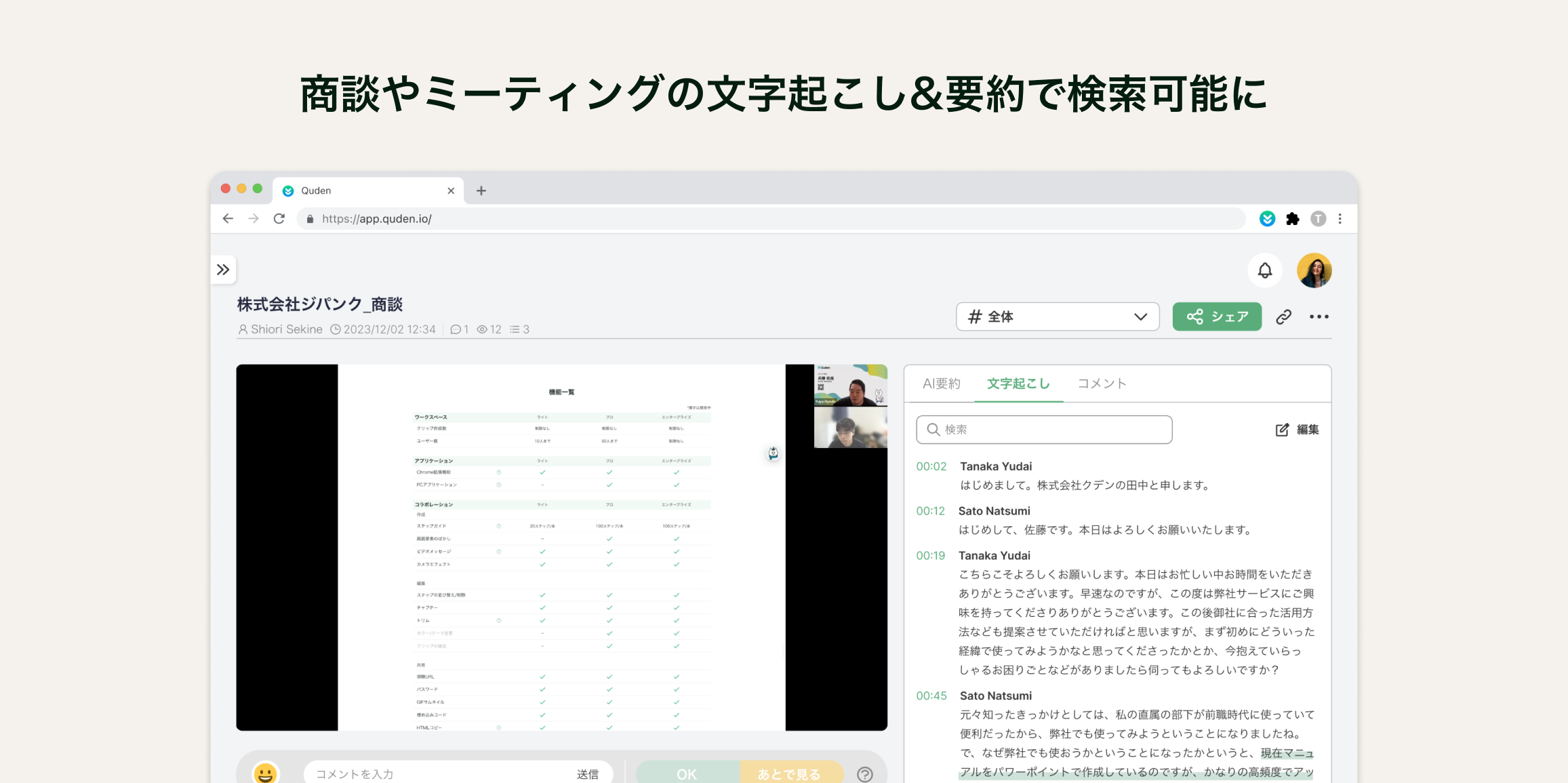The height and width of the screenshot is (783, 1568).
Task: Click the help question mark icon
Action: point(864,774)
